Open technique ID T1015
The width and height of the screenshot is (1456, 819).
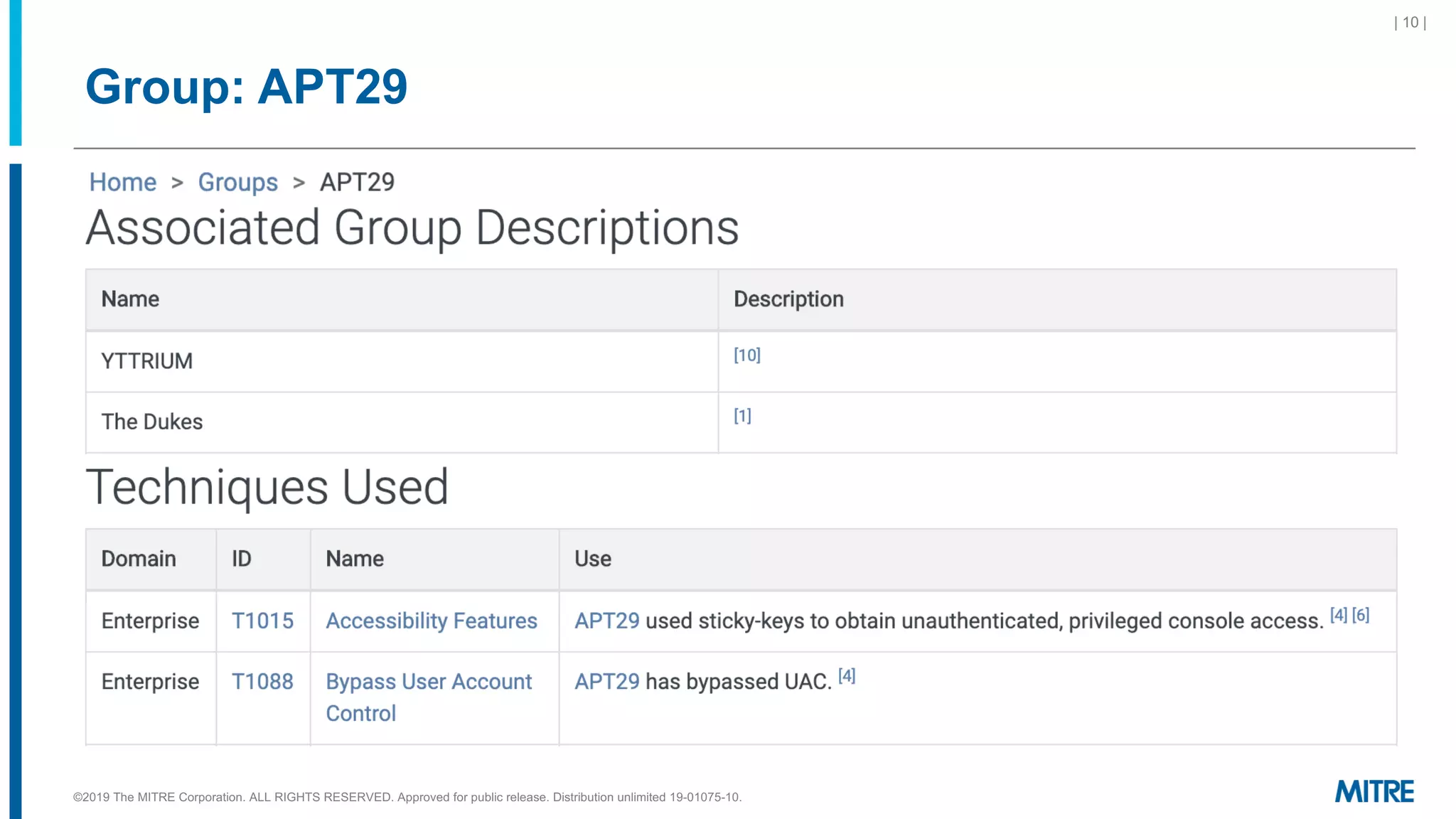(262, 621)
